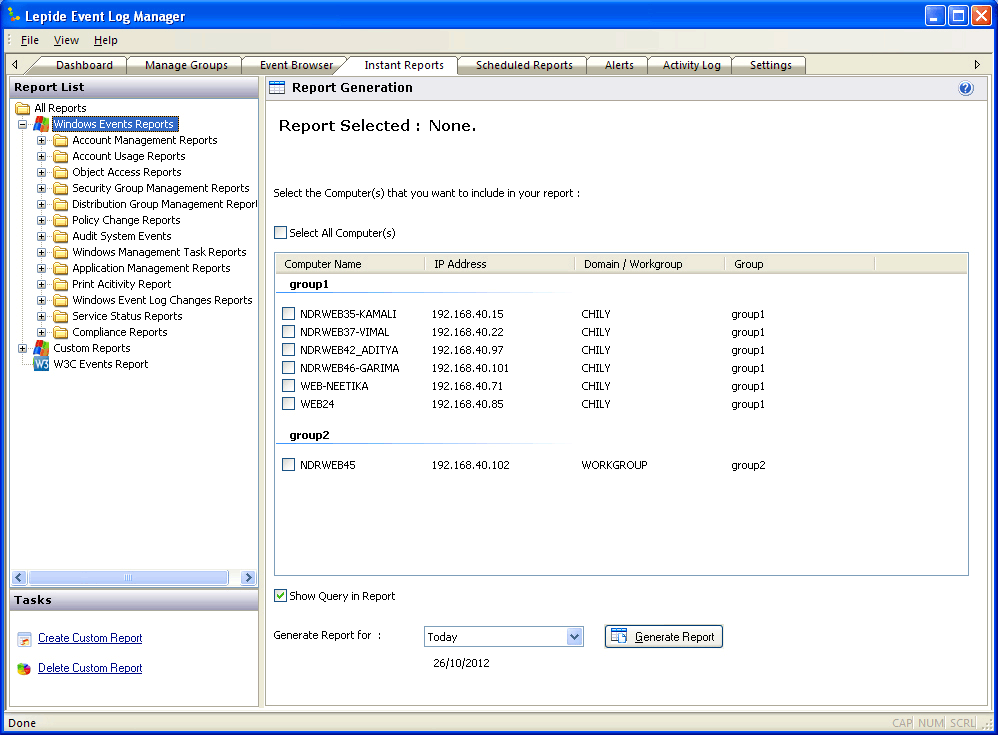Check the NDRWEB35-KAMALI computer checkbox
Image resolution: width=998 pixels, height=735 pixels.
tap(288, 314)
